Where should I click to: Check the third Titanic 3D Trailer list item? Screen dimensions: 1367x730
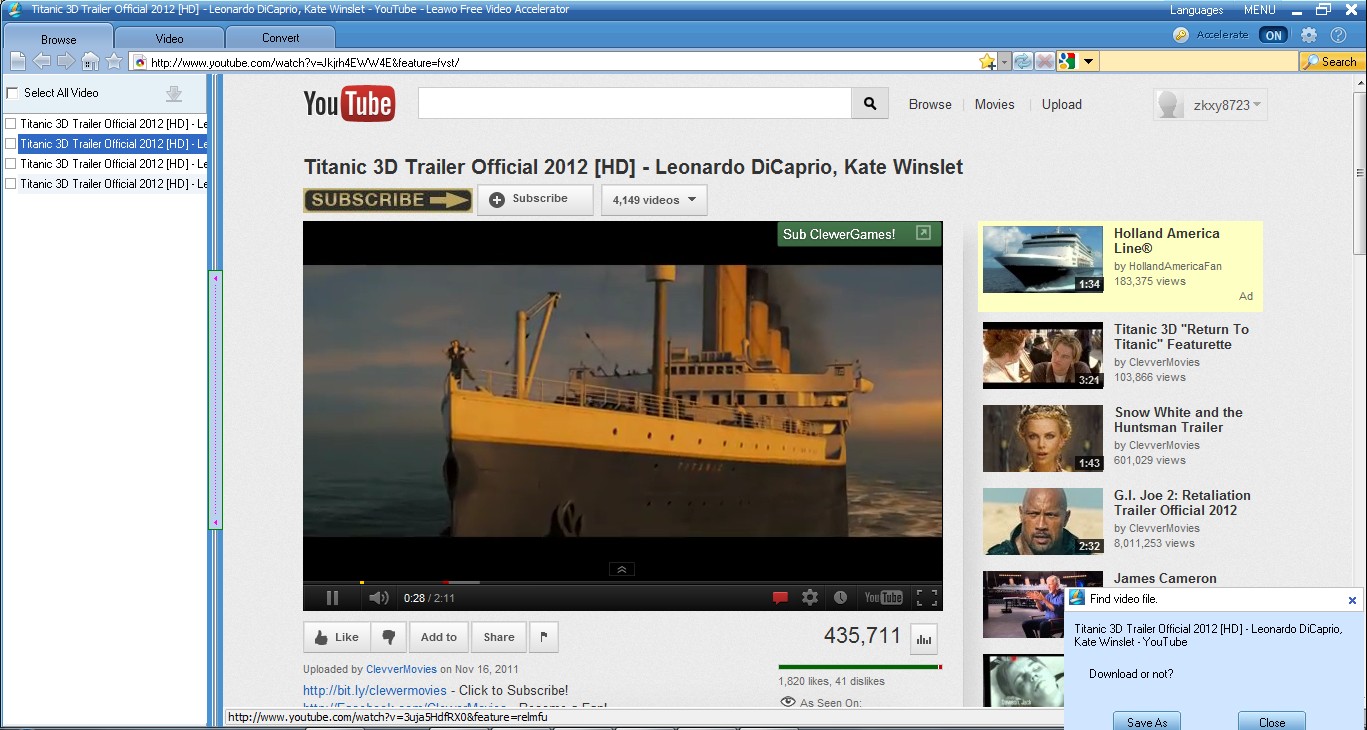tap(11, 164)
